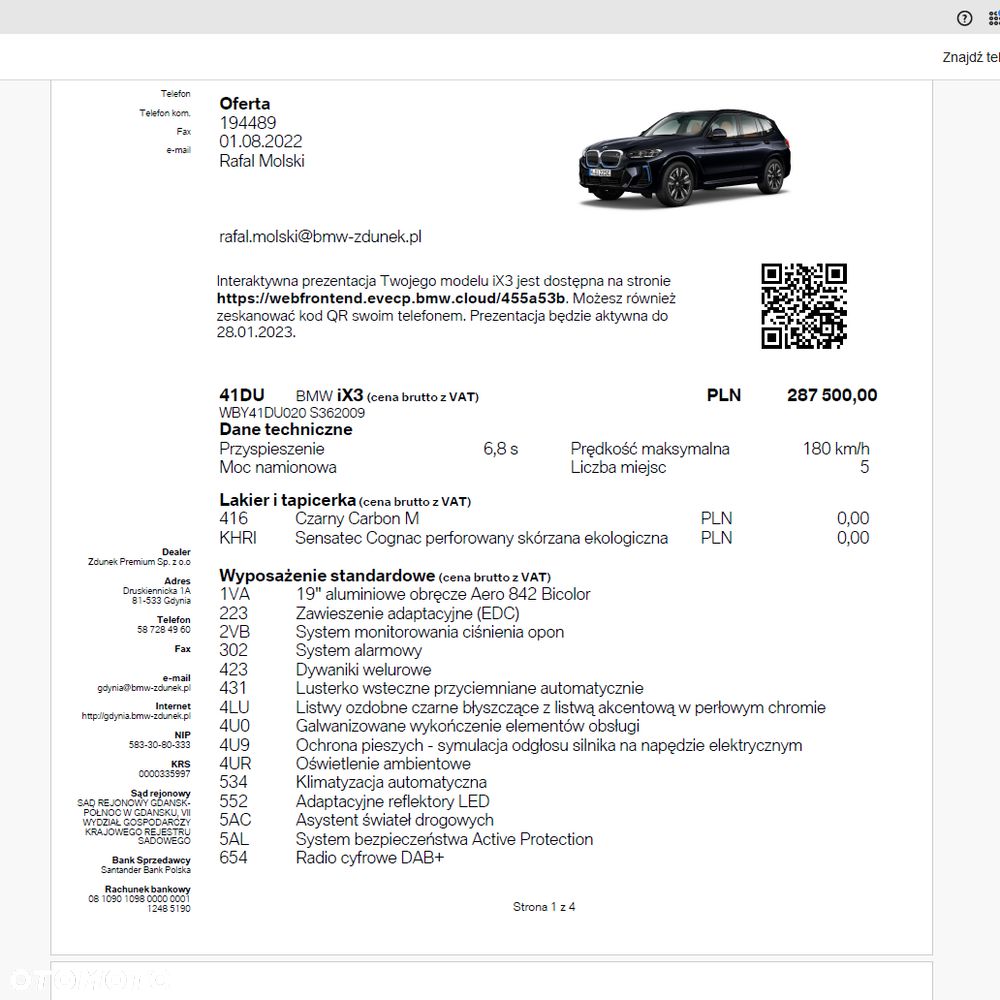Select dealer phone 58 728 49 60

[164, 629]
